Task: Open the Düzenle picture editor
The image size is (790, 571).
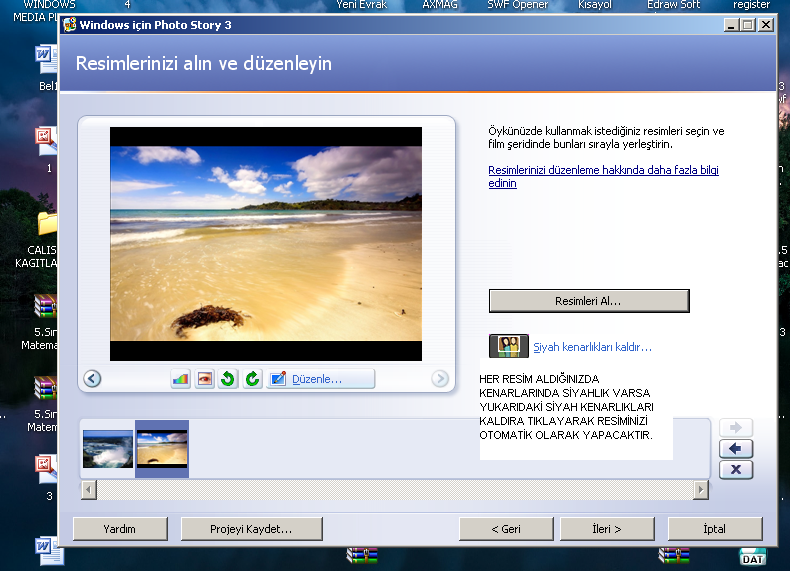Action: point(320,379)
